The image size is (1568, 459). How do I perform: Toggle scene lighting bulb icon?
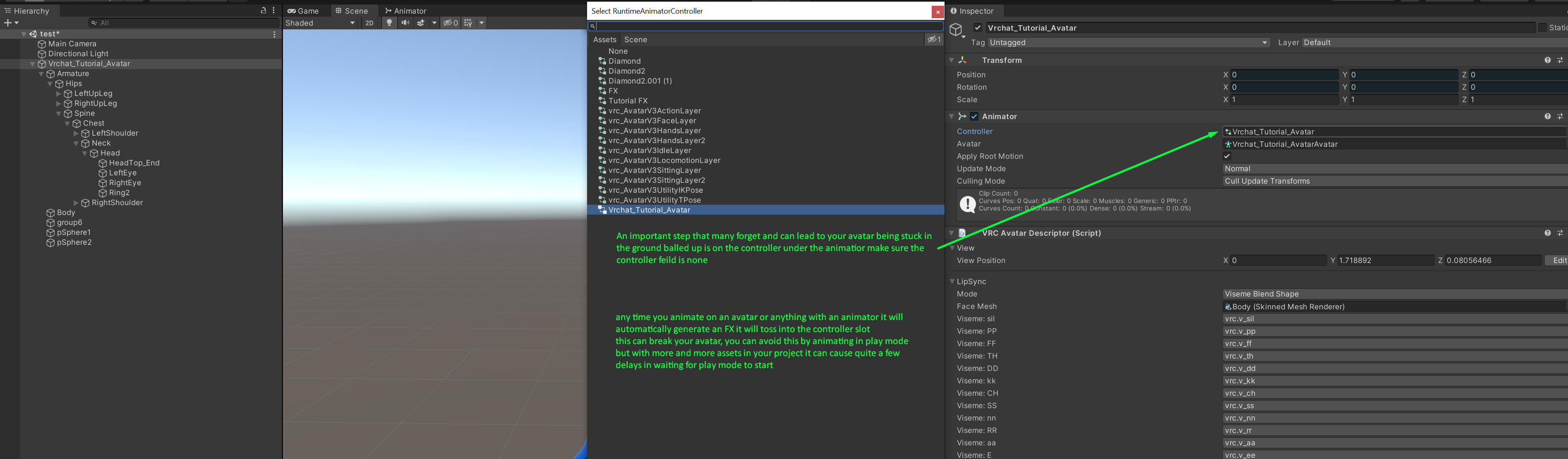click(389, 22)
